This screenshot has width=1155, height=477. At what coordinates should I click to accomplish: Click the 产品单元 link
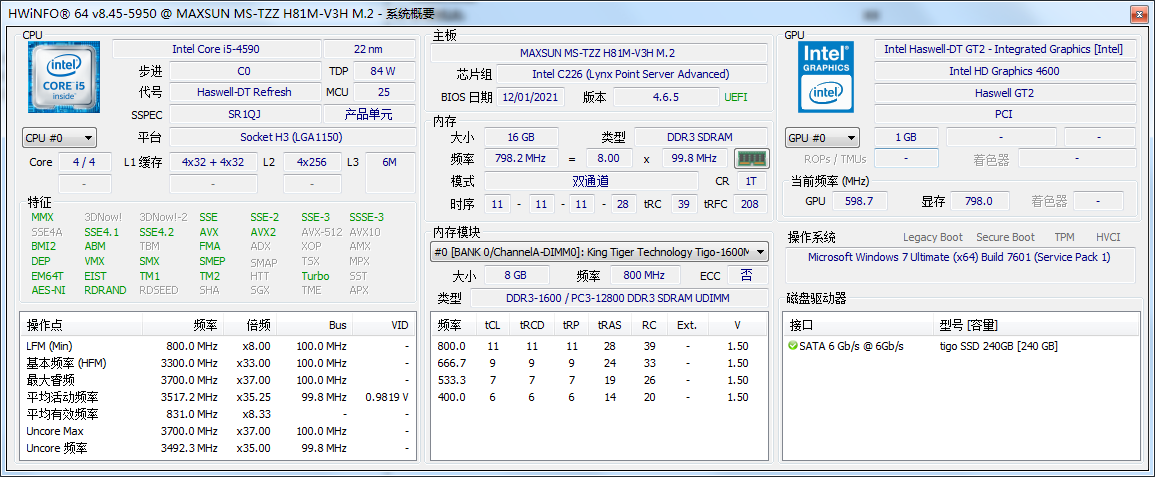(x=368, y=114)
